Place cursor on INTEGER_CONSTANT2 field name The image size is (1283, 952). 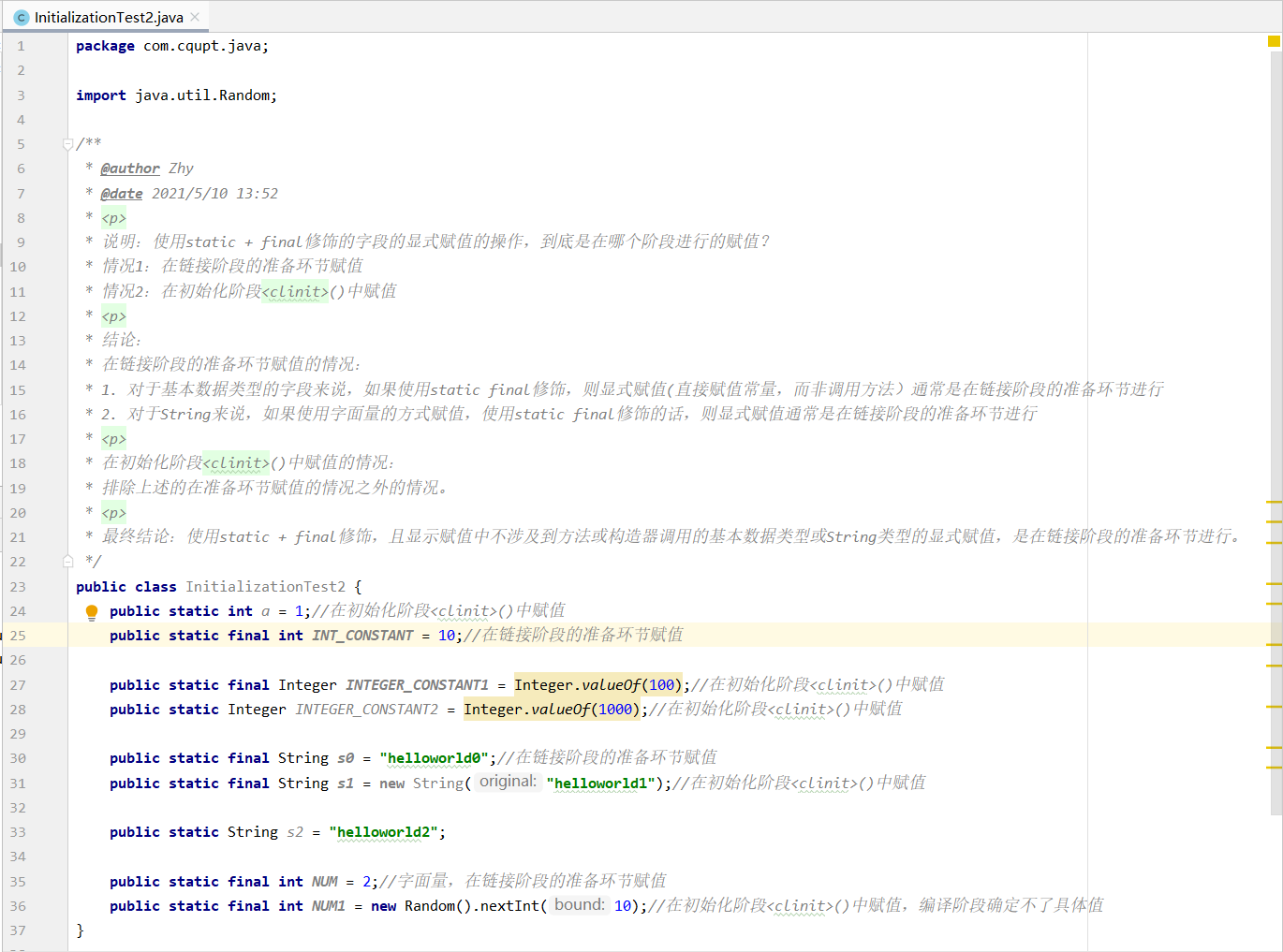coord(366,710)
